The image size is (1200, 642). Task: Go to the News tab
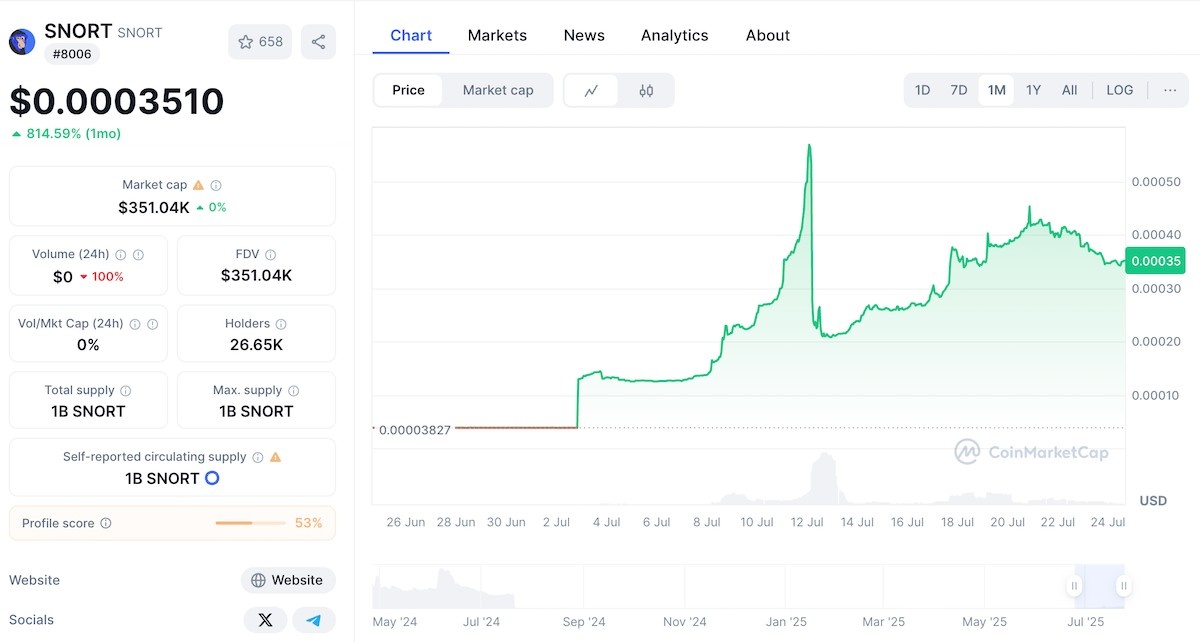pyautogui.click(x=584, y=35)
